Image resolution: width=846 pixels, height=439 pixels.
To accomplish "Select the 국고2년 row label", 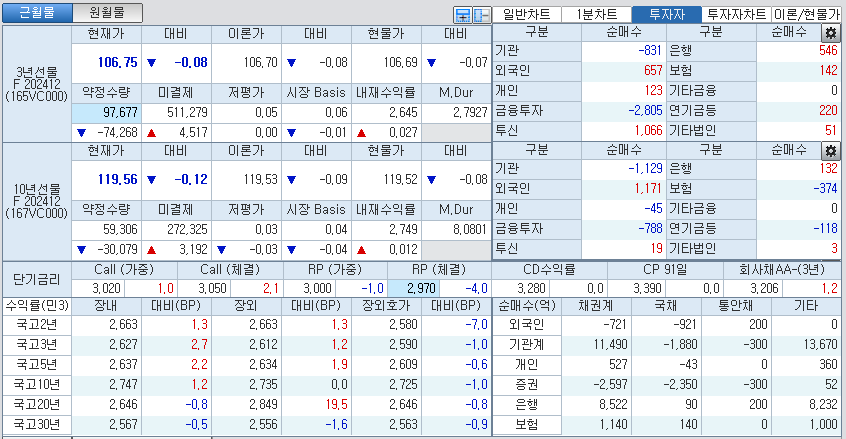I will click(37, 325).
